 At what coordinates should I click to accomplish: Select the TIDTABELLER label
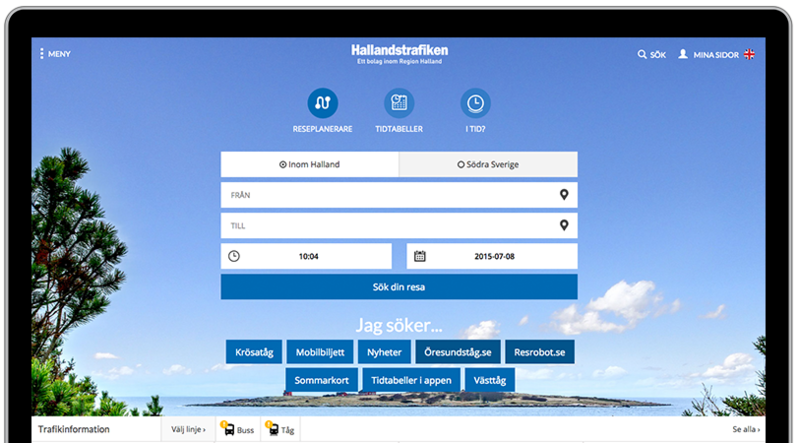pos(399,129)
